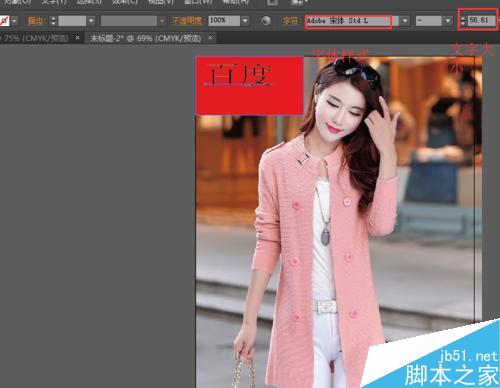Click the Recolor Artwork globe icon

(266, 21)
